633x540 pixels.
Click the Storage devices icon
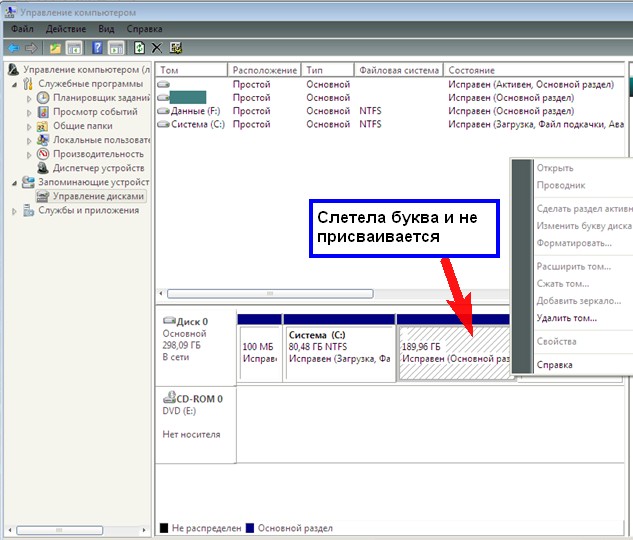point(28,182)
